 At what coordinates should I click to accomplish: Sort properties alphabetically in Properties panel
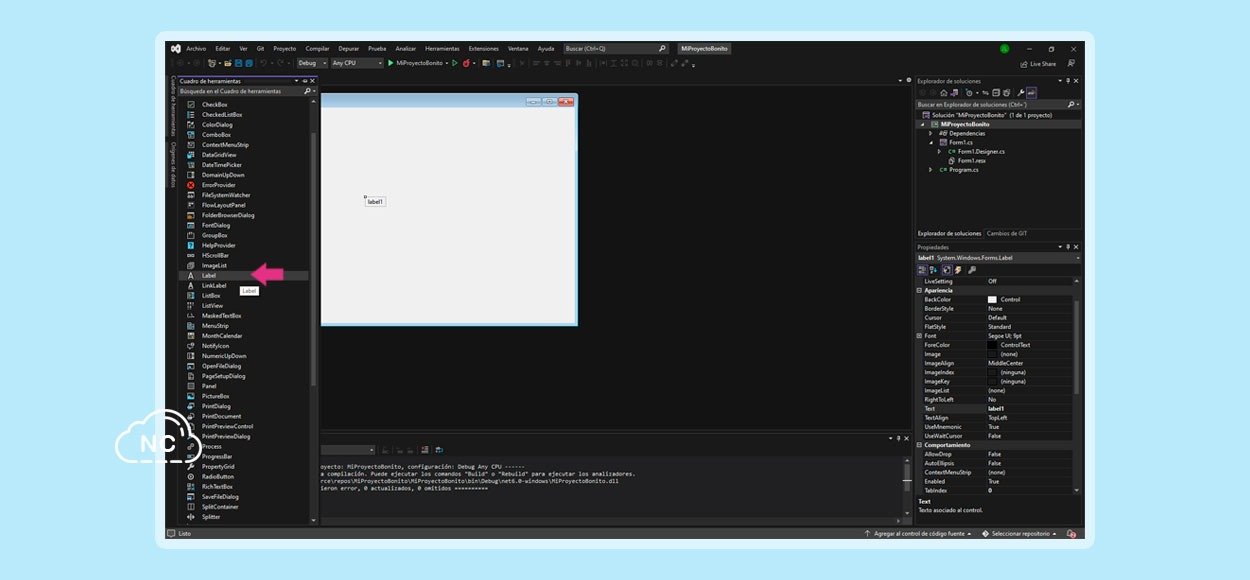coord(933,269)
